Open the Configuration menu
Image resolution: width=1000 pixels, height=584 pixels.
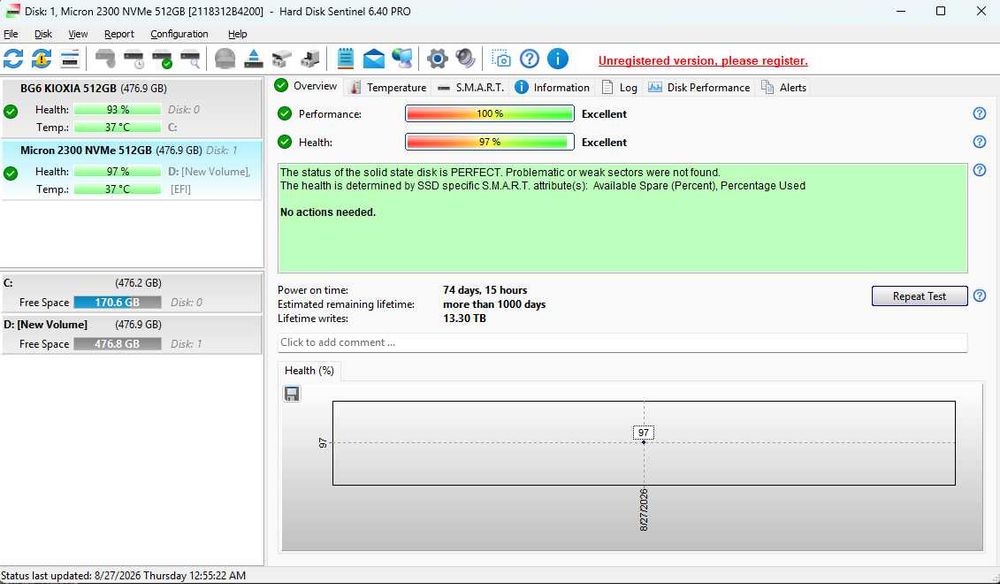pyautogui.click(x=179, y=34)
